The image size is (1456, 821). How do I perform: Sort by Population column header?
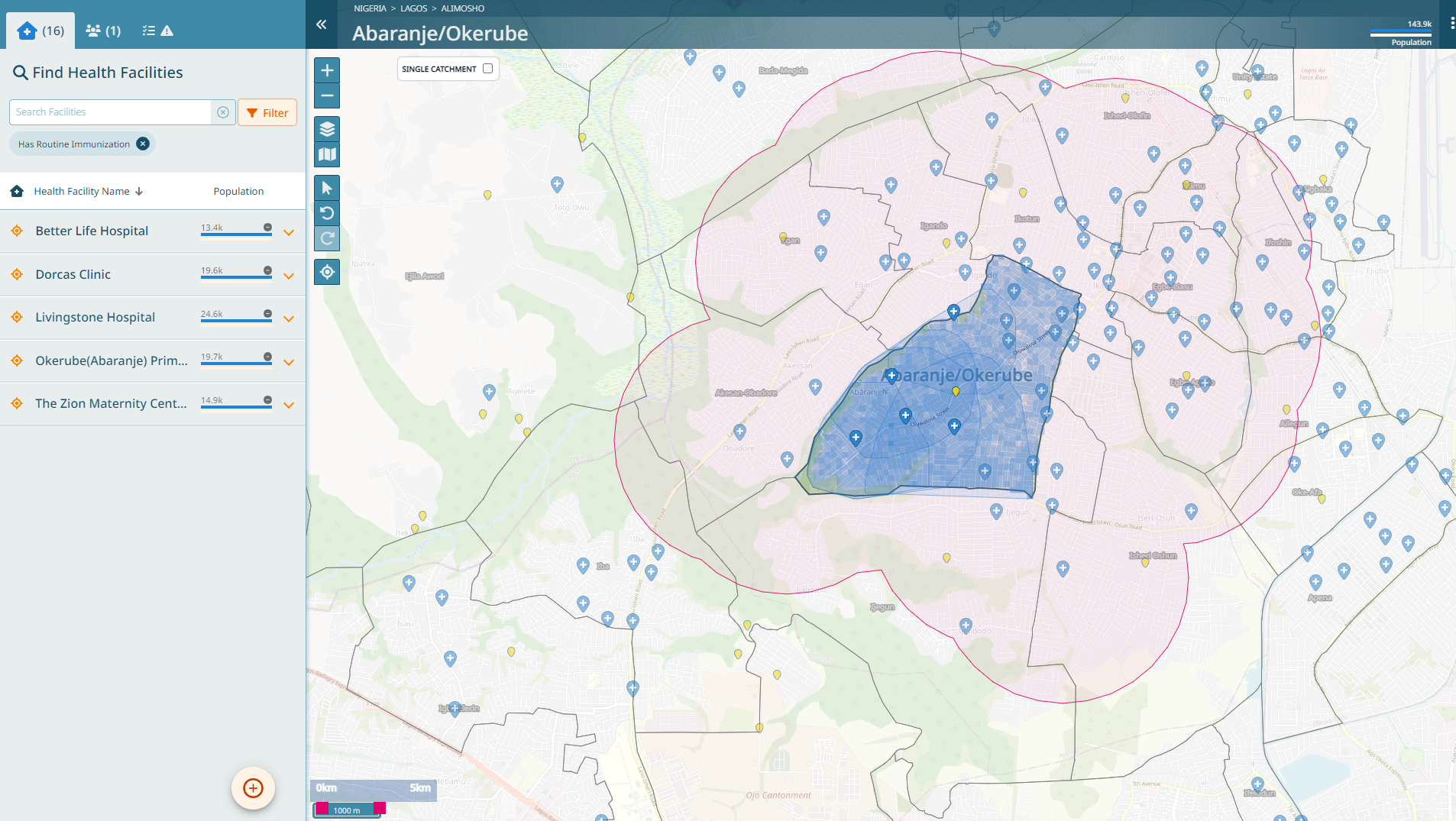(x=238, y=191)
